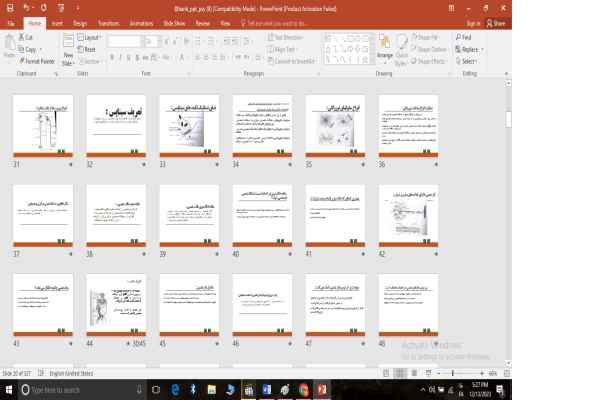The height and width of the screenshot is (400, 600).
Task: Open the Arrange tool in Drawing group
Action: tap(384, 45)
